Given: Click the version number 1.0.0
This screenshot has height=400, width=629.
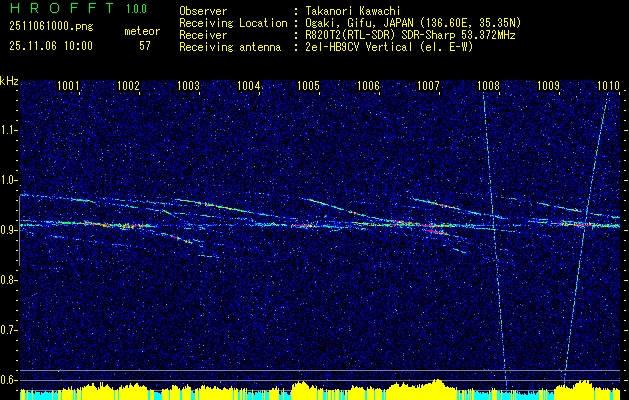Looking at the screenshot, I should coord(136,9).
